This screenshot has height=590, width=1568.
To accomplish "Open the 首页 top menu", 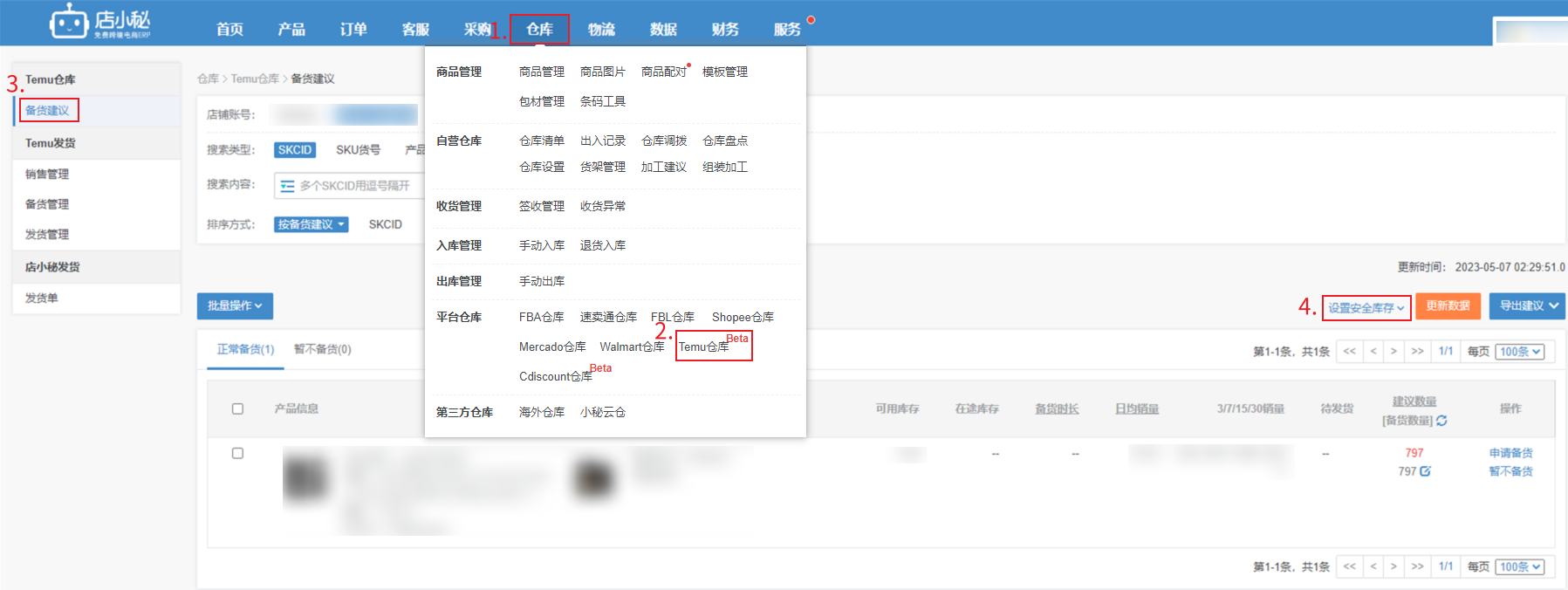I will pyautogui.click(x=229, y=30).
